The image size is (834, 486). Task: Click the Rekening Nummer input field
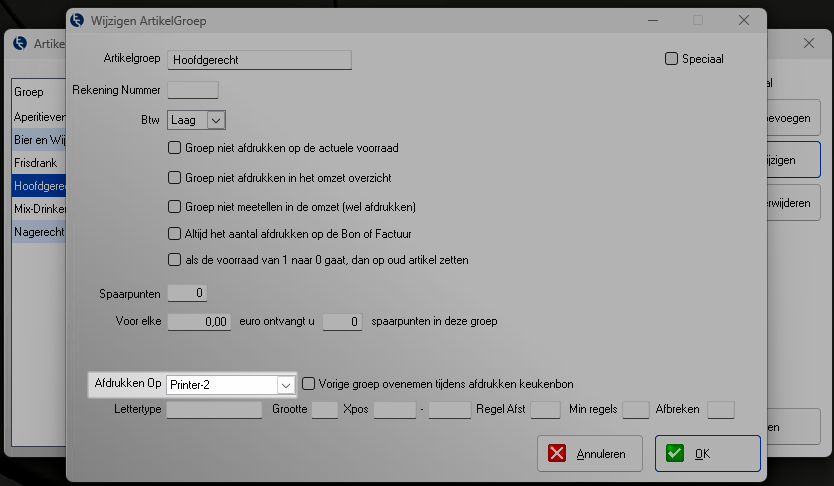(x=192, y=90)
